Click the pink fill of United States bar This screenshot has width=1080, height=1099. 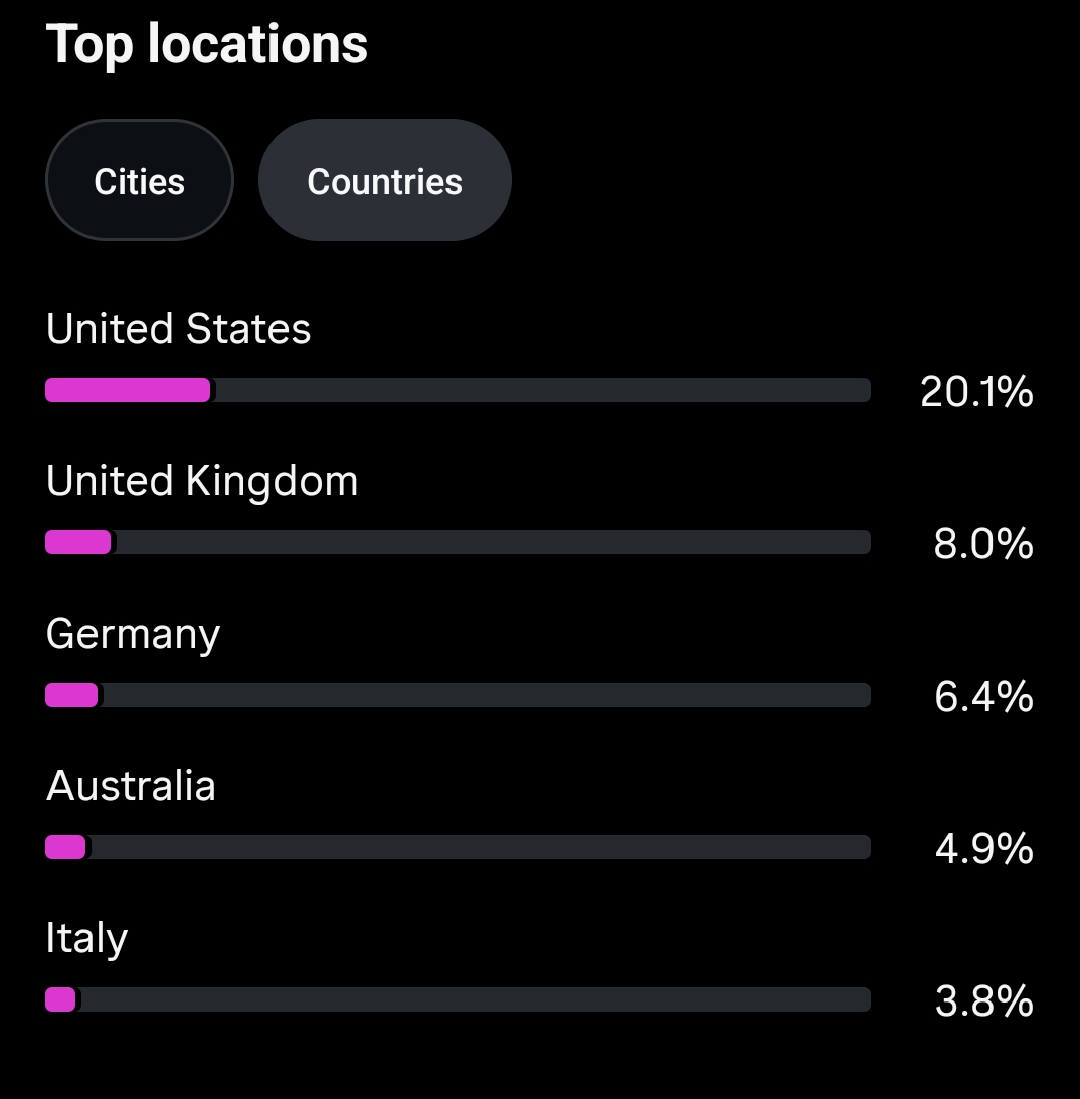(x=128, y=390)
